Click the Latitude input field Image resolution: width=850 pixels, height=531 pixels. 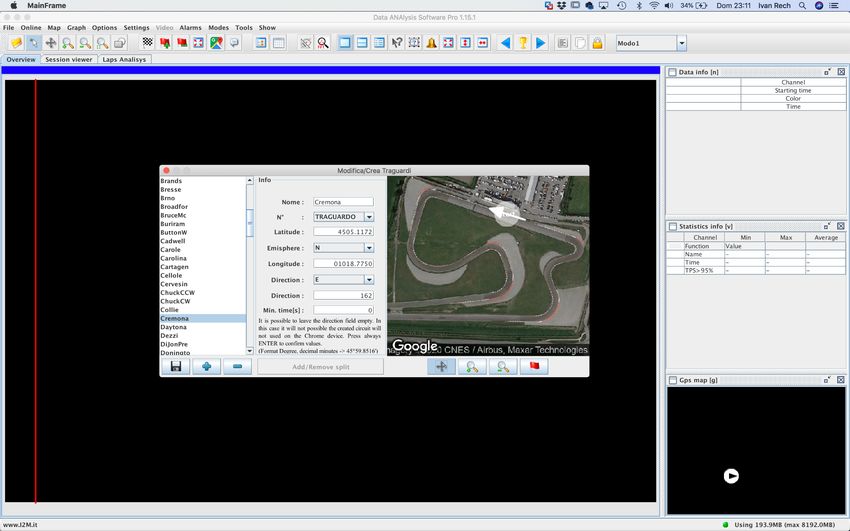point(343,232)
